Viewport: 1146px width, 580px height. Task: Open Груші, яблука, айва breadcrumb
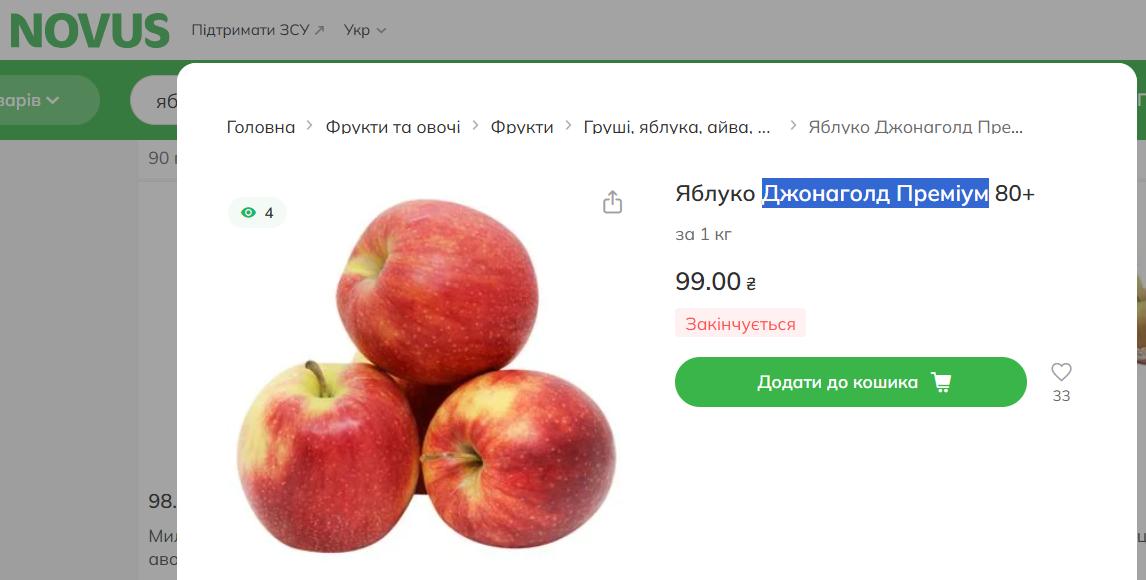[x=677, y=127]
